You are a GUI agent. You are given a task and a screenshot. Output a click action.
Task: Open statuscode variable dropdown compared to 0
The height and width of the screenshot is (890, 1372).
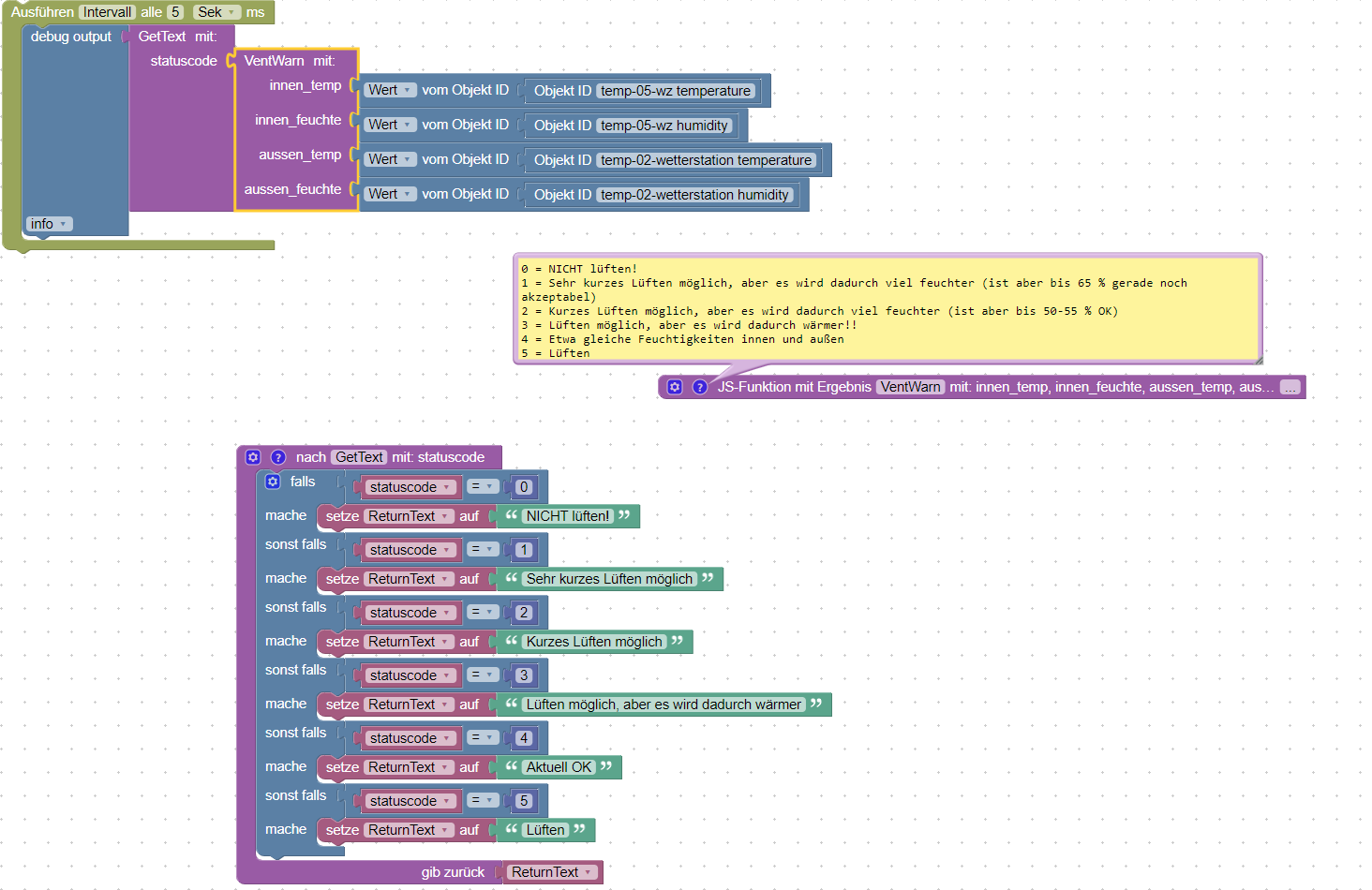click(x=410, y=487)
